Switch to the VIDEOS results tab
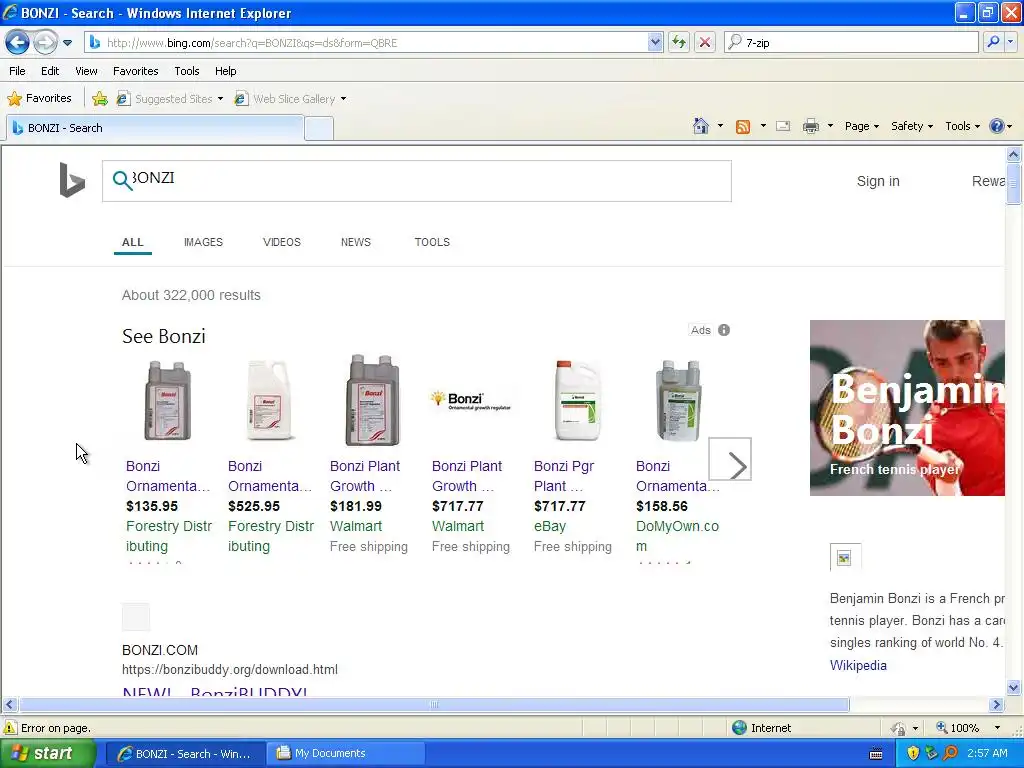The image size is (1024, 768). click(281, 242)
